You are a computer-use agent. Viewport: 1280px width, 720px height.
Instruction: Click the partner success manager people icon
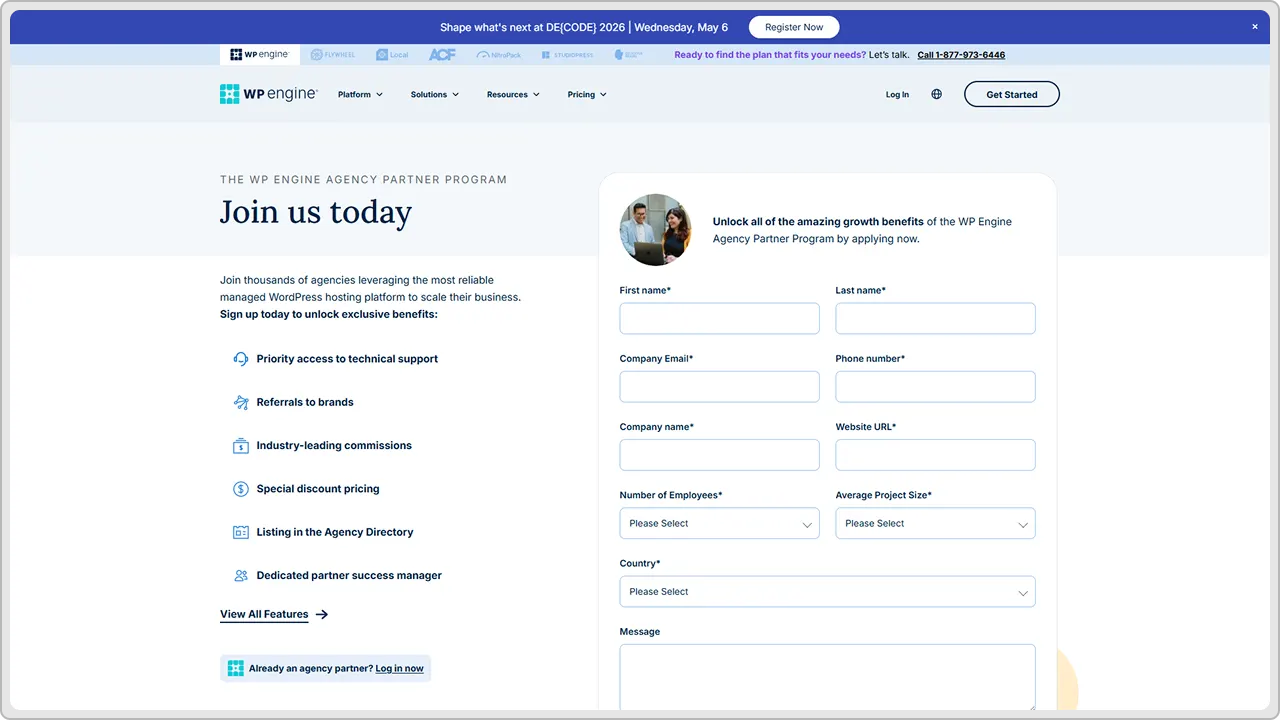point(241,576)
